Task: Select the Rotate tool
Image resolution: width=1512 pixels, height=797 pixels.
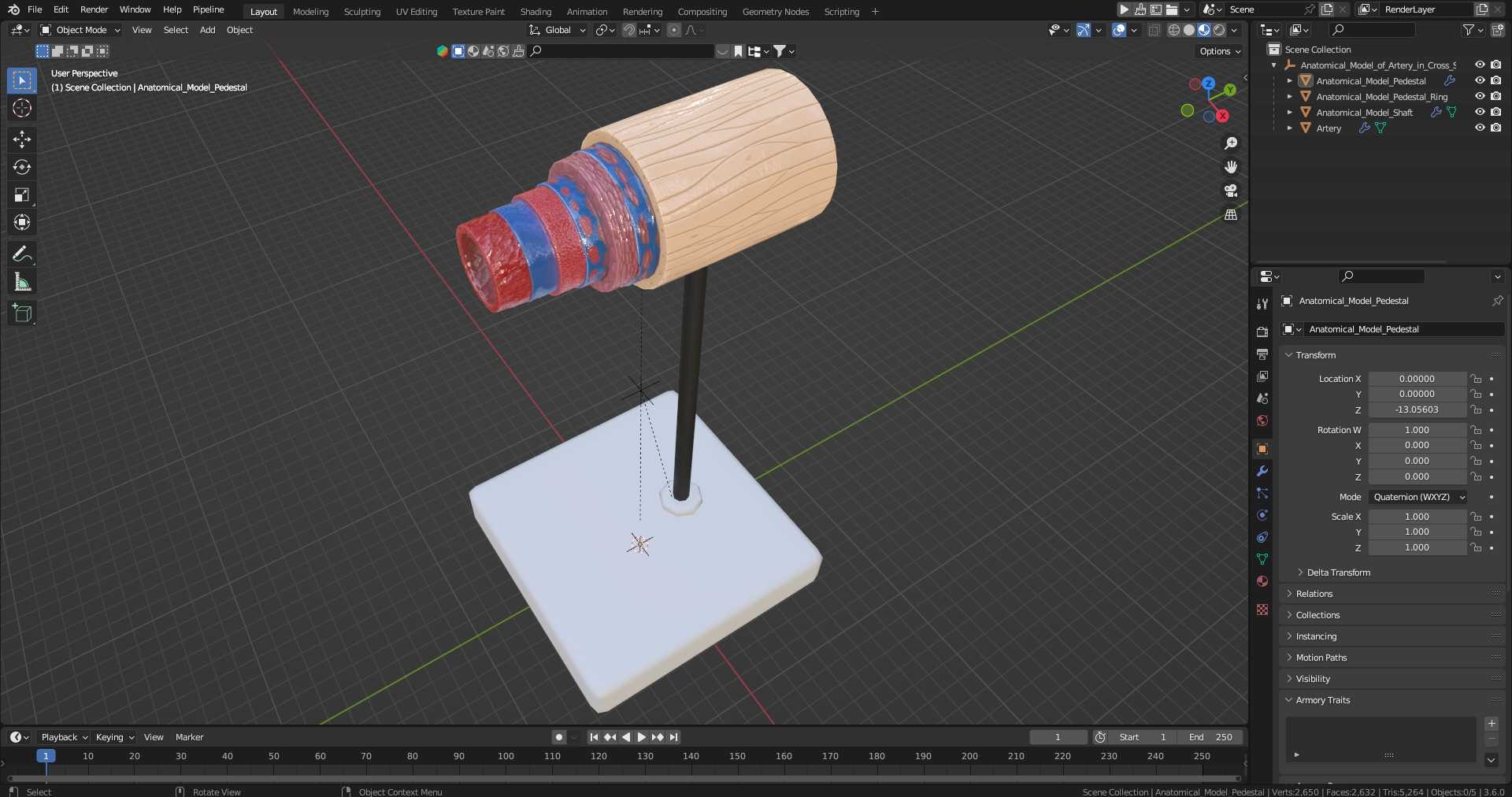Action: (22, 167)
